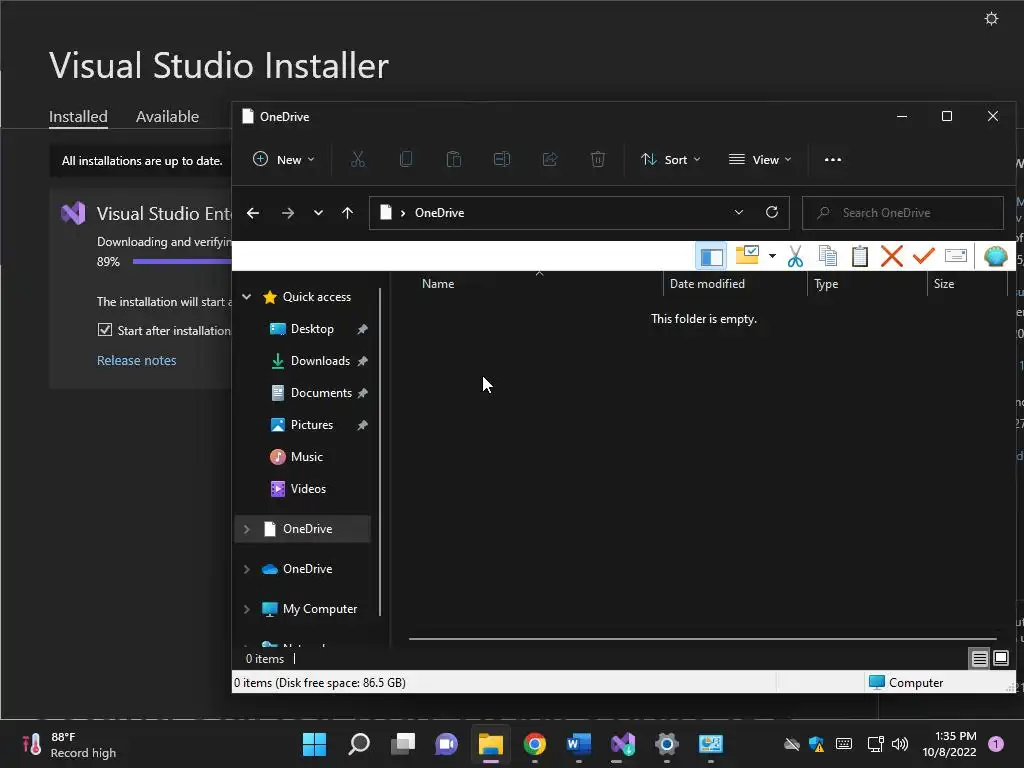Expand the cloud OneDrive tree node
Screen dimensions: 1024x768
point(247,569)
